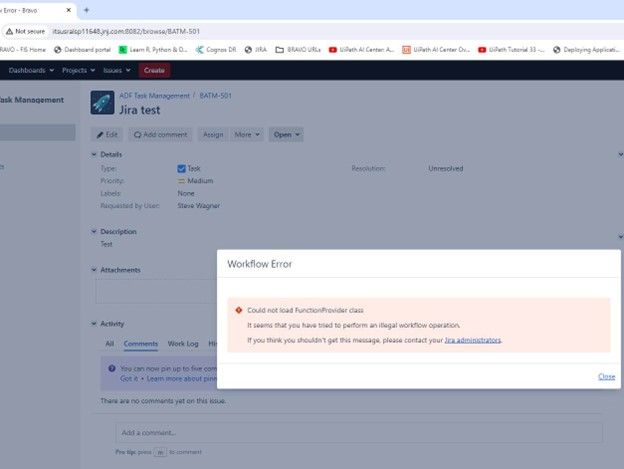The width and height of the screenshot is (624, 469).
Task: Click Got it in pin notice
Action: (129, 379)
